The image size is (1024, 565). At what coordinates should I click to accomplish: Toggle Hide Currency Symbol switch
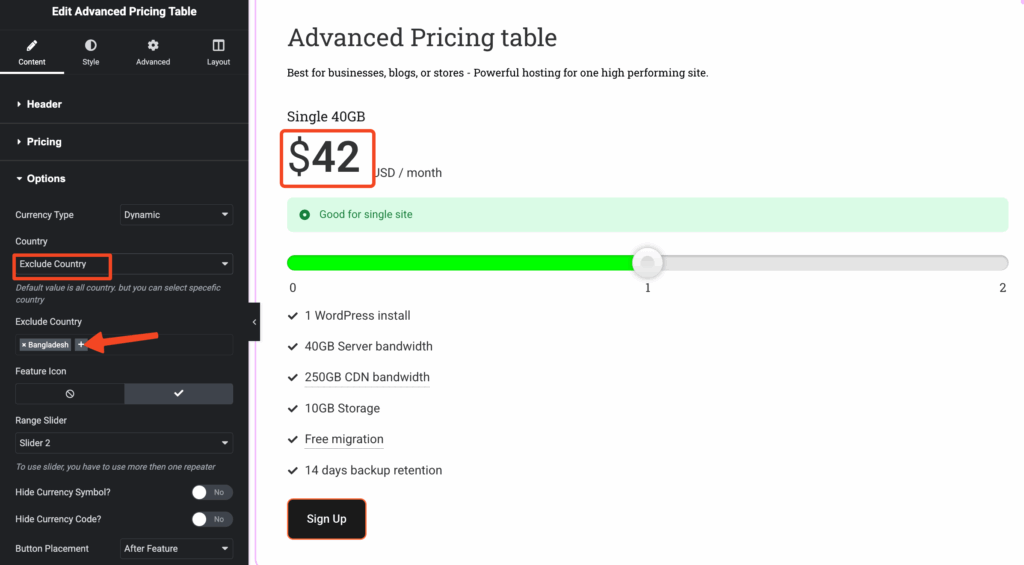[x=211, y=492]
